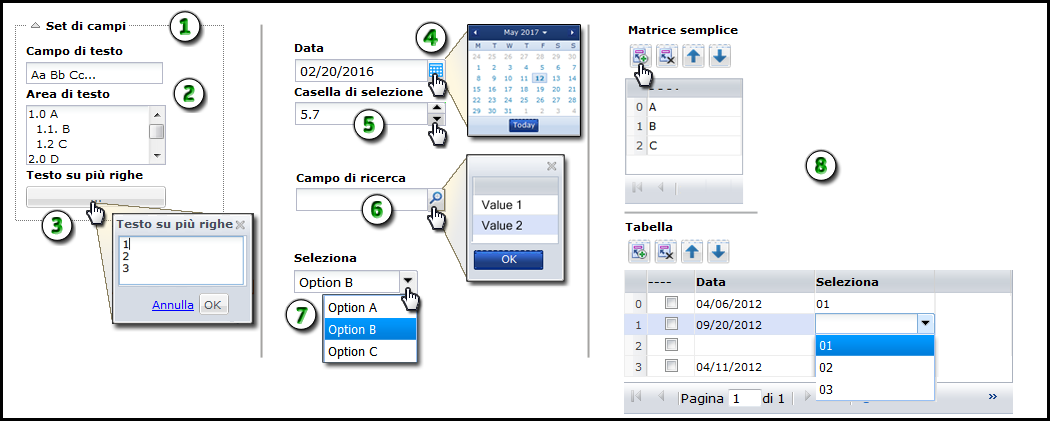
Task: Add a row in Matrice semplice
Action: pyautogui.click(x=639, y=57)
